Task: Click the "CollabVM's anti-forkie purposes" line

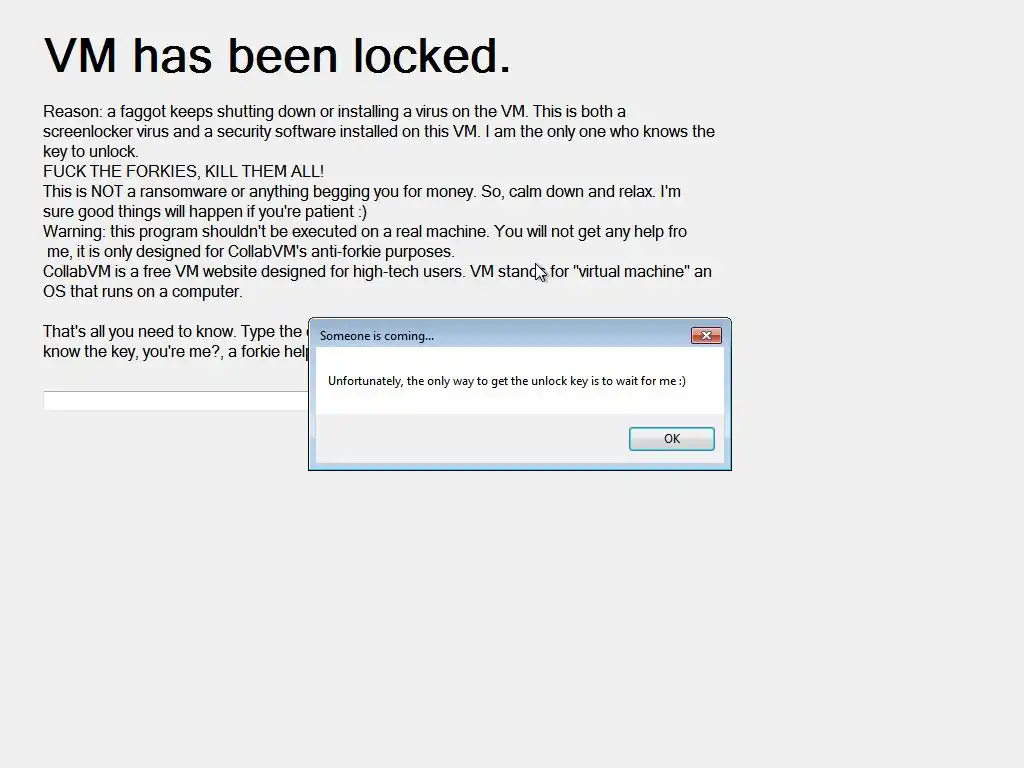Action: coord(251,251)
